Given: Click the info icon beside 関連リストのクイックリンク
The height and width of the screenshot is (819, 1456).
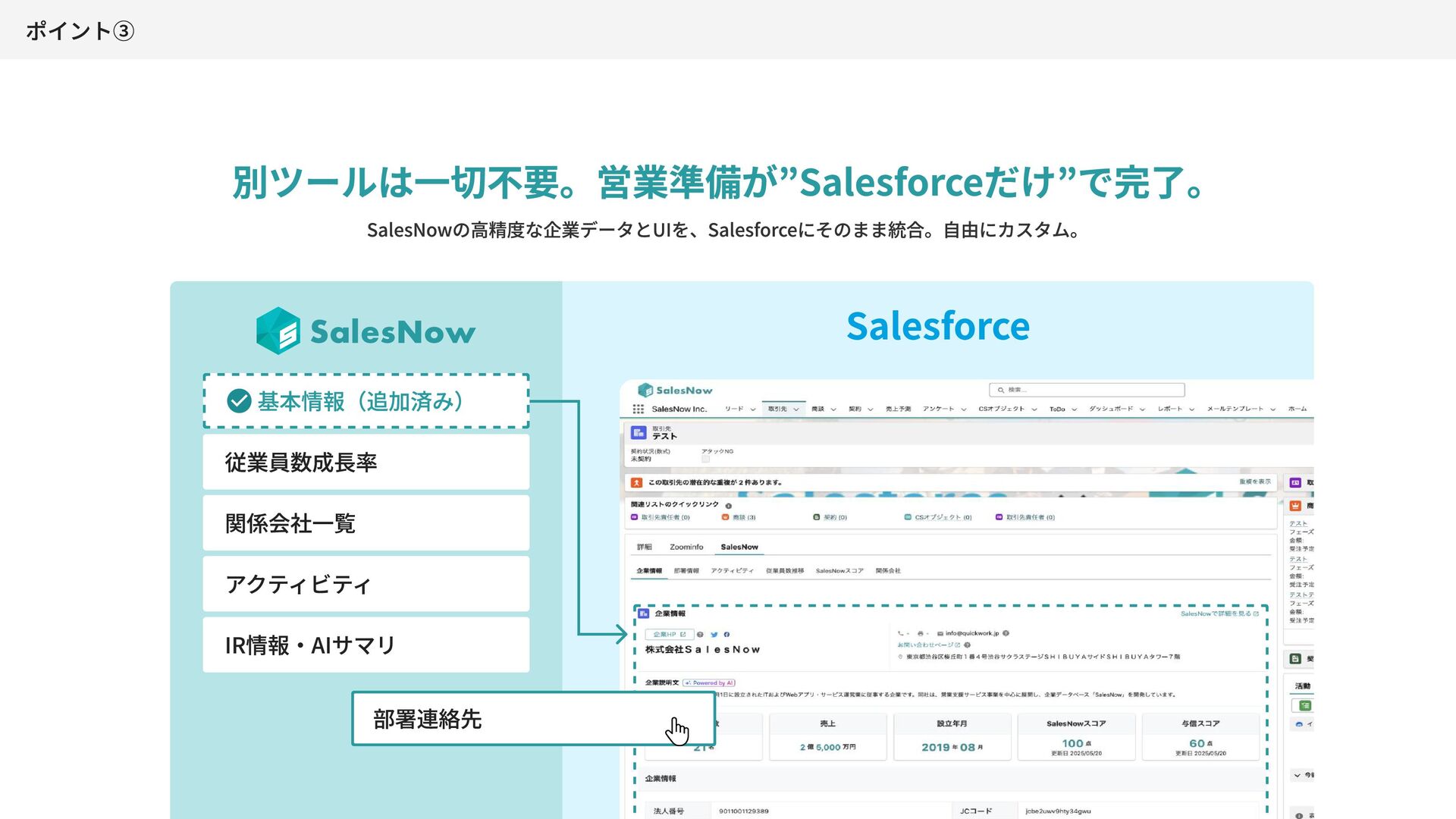Looking at the screenshot, I should [728, 506].
